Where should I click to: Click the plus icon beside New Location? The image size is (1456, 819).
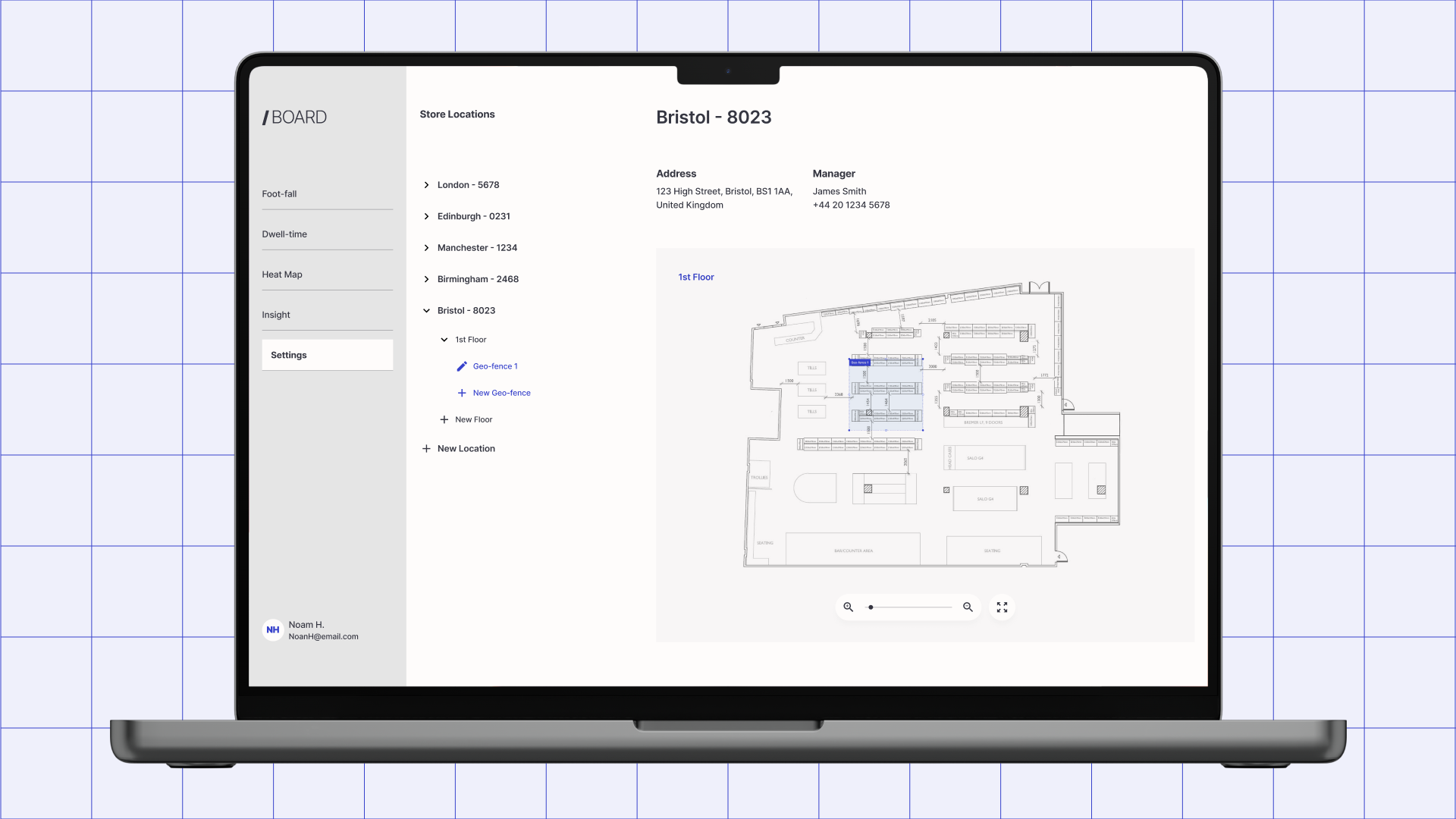coord(426,449)
